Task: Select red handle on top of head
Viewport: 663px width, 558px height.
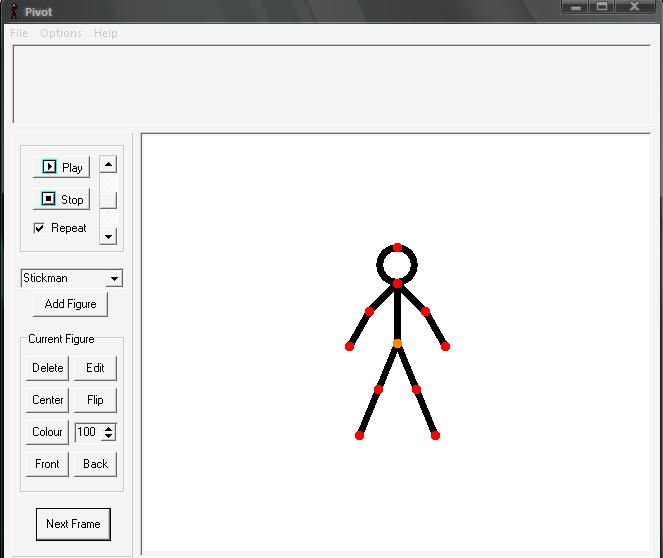Action: pos(397,247)
